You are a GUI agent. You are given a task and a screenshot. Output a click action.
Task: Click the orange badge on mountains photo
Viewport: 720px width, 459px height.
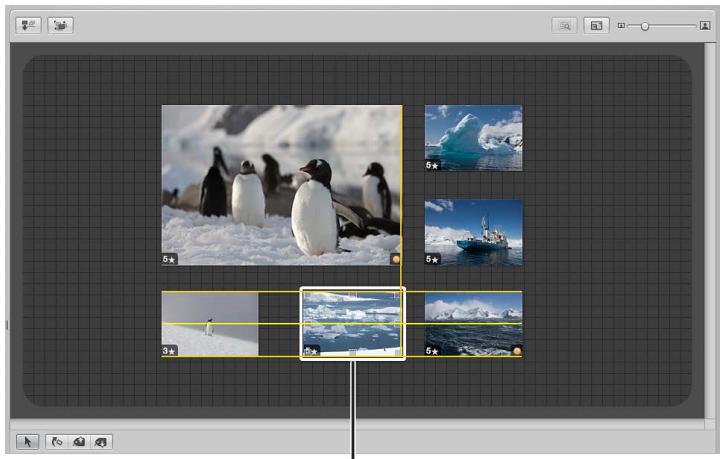pos(517,351)
